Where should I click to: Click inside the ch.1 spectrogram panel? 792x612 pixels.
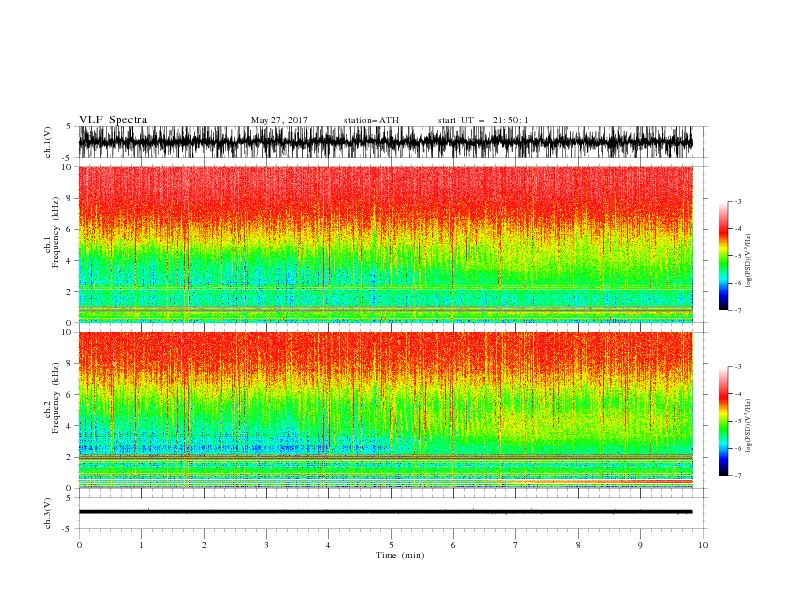tap(385, 244)
